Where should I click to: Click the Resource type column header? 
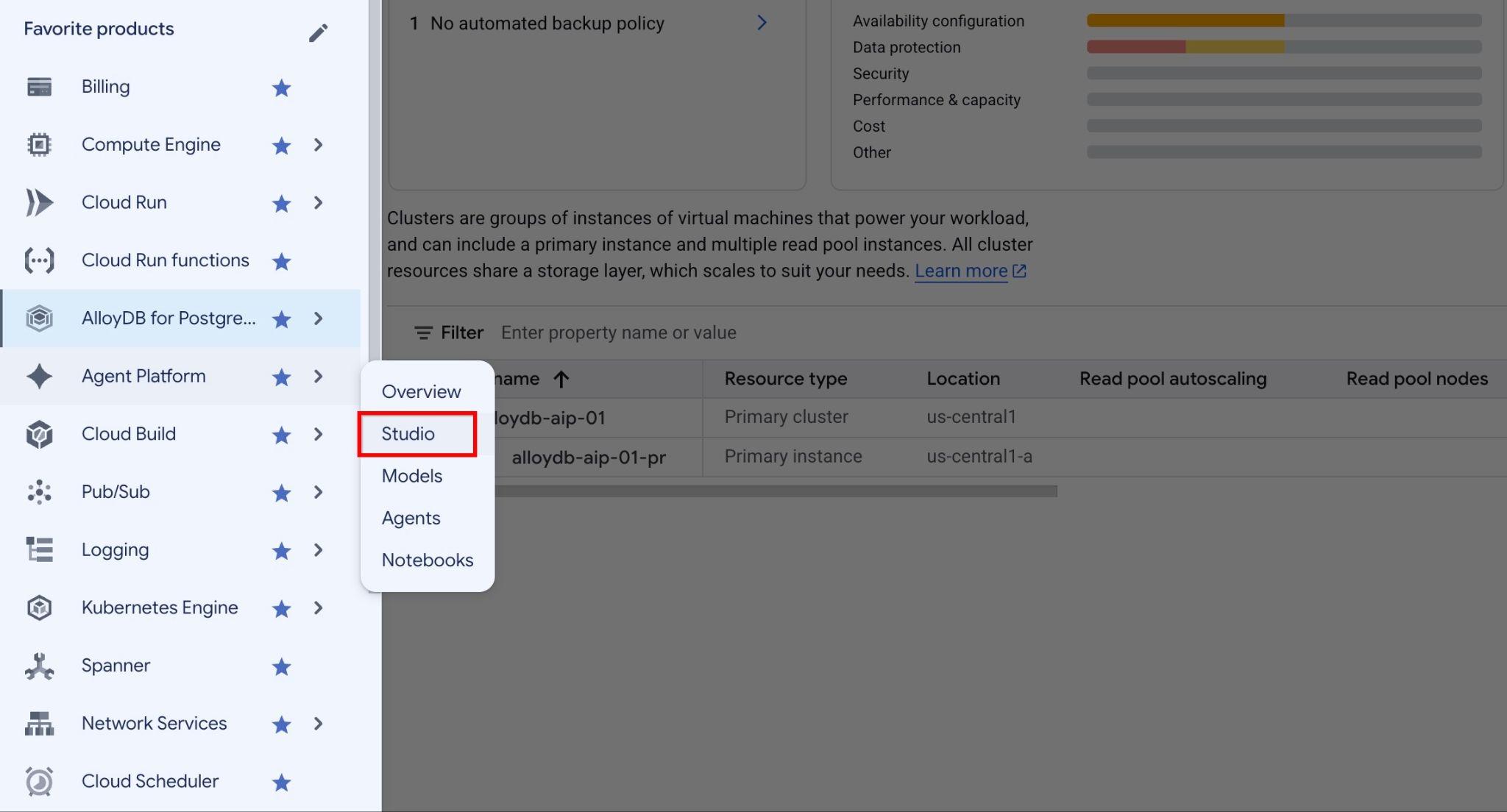(786, 379)
